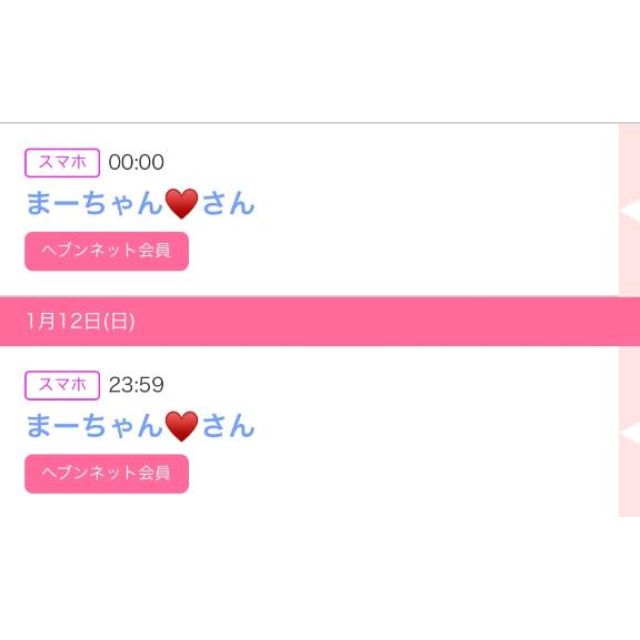The height and width of the screenshot is (640, 640).
Task: Click the 1月12日(日) date header label
Action: pyautogui.click(x=81, y=321)
